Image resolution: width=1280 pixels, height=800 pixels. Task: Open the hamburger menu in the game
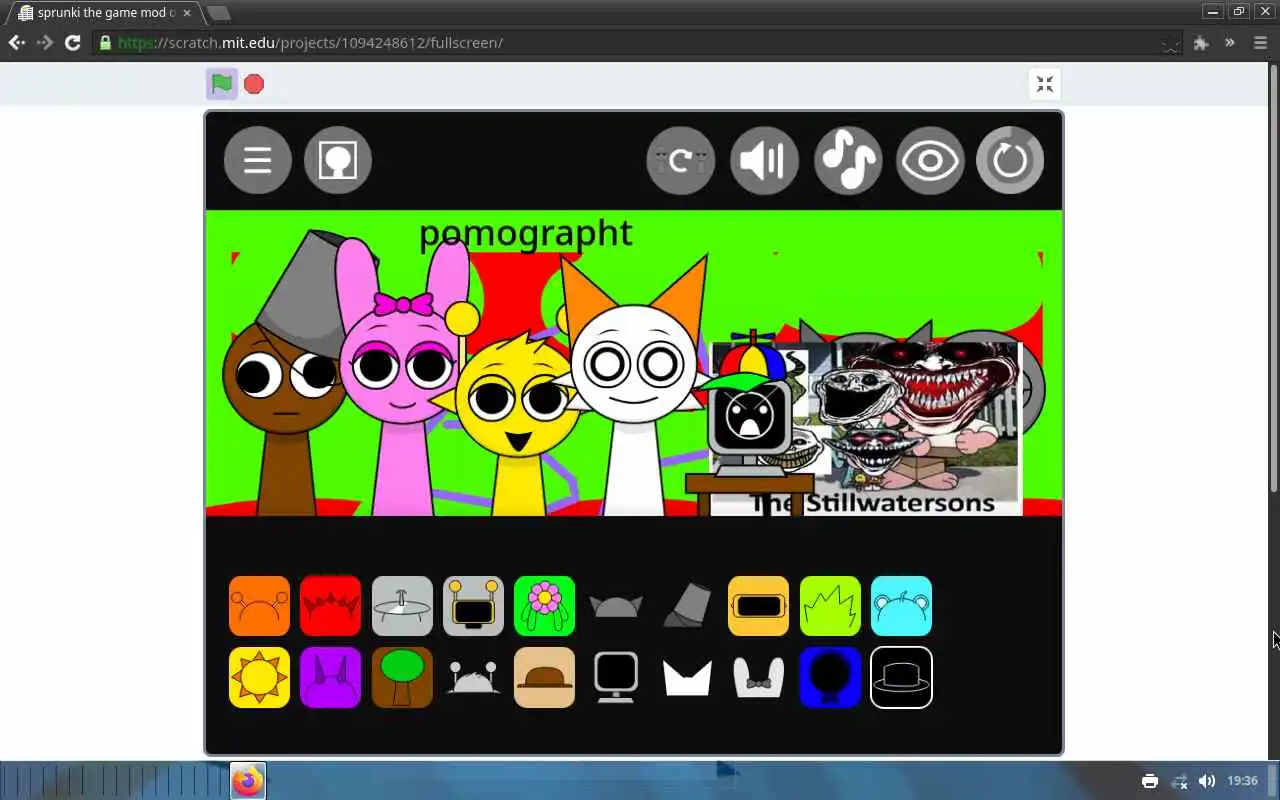258,160
